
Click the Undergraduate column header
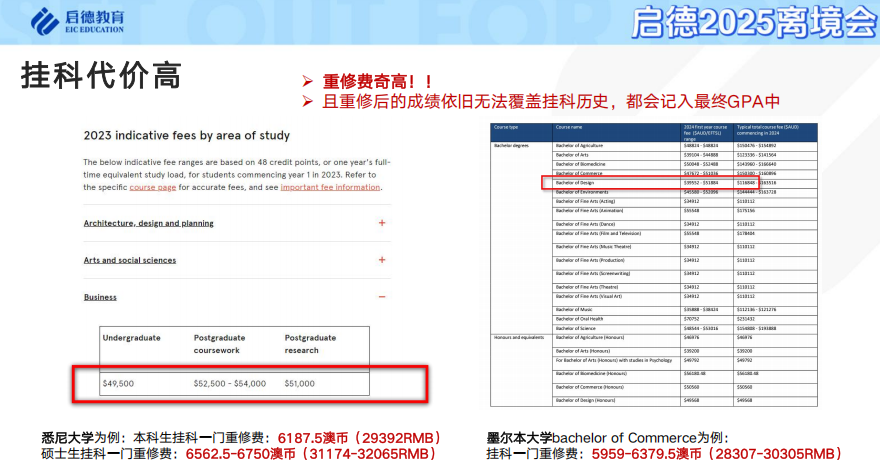(x=131, y=338)
